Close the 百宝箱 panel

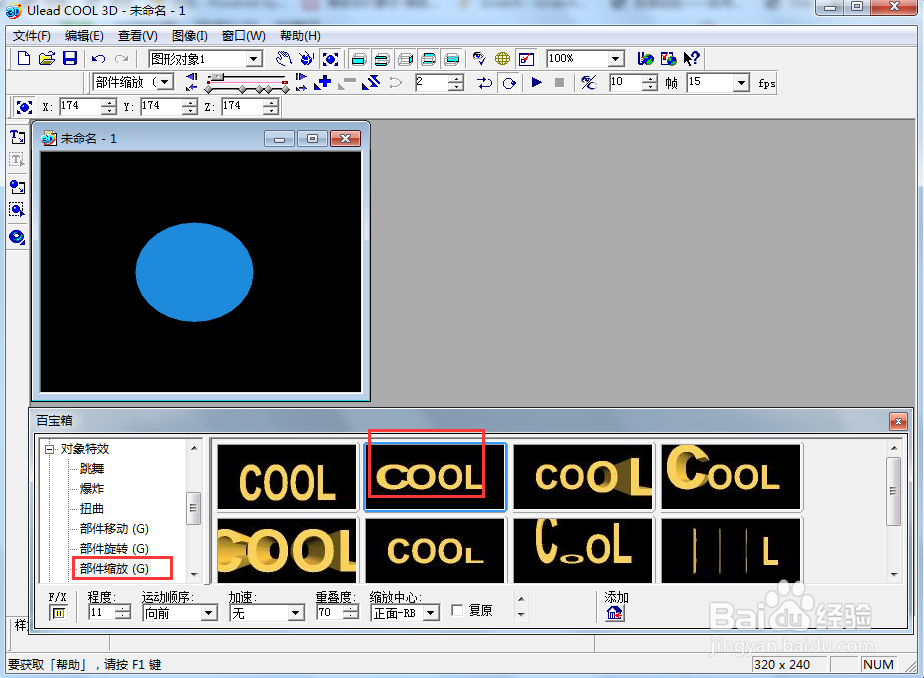898,421
